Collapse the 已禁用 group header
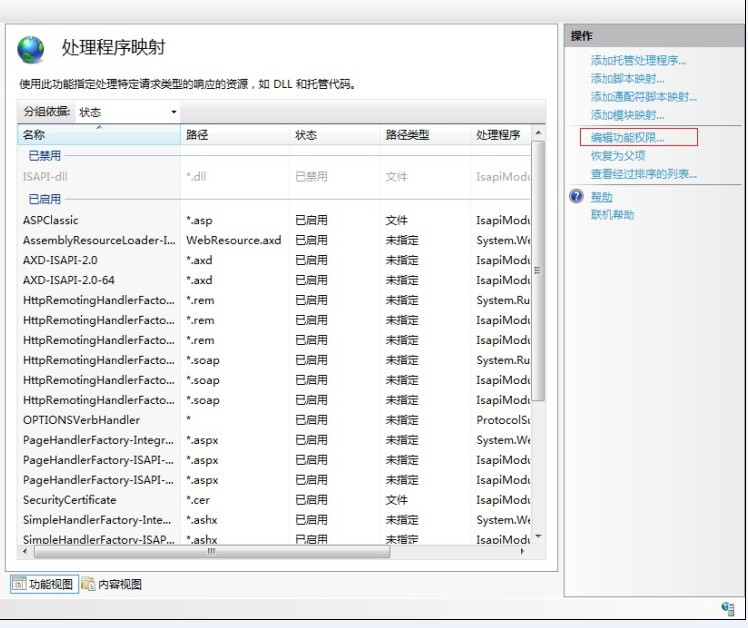748x628 pixels. click(x=44, y=156)
